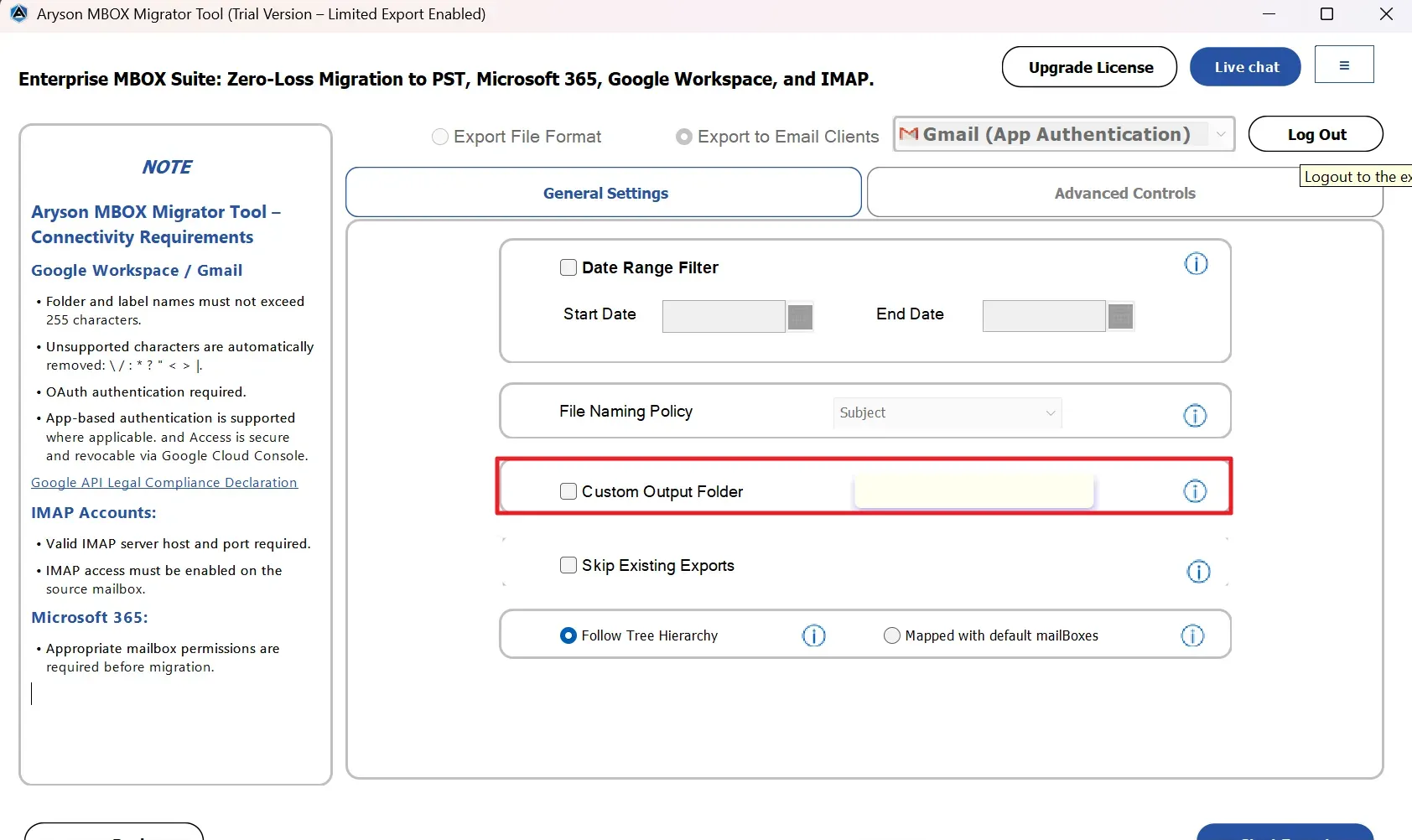Open End Date calendar picker
Image resolution: width=1412 pixels, height=840 pixels.
tap(1121, 317)
